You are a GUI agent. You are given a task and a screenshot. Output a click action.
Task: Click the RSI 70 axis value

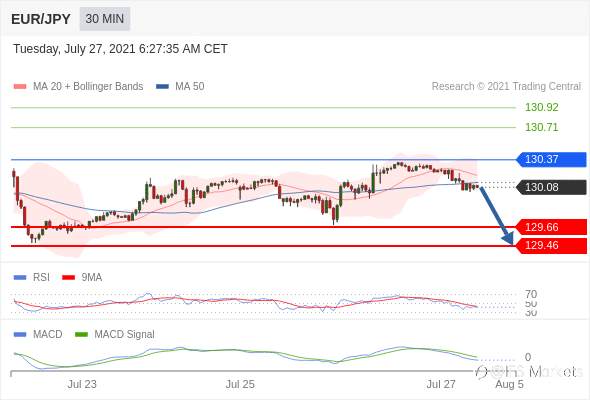tap(531, 294)
